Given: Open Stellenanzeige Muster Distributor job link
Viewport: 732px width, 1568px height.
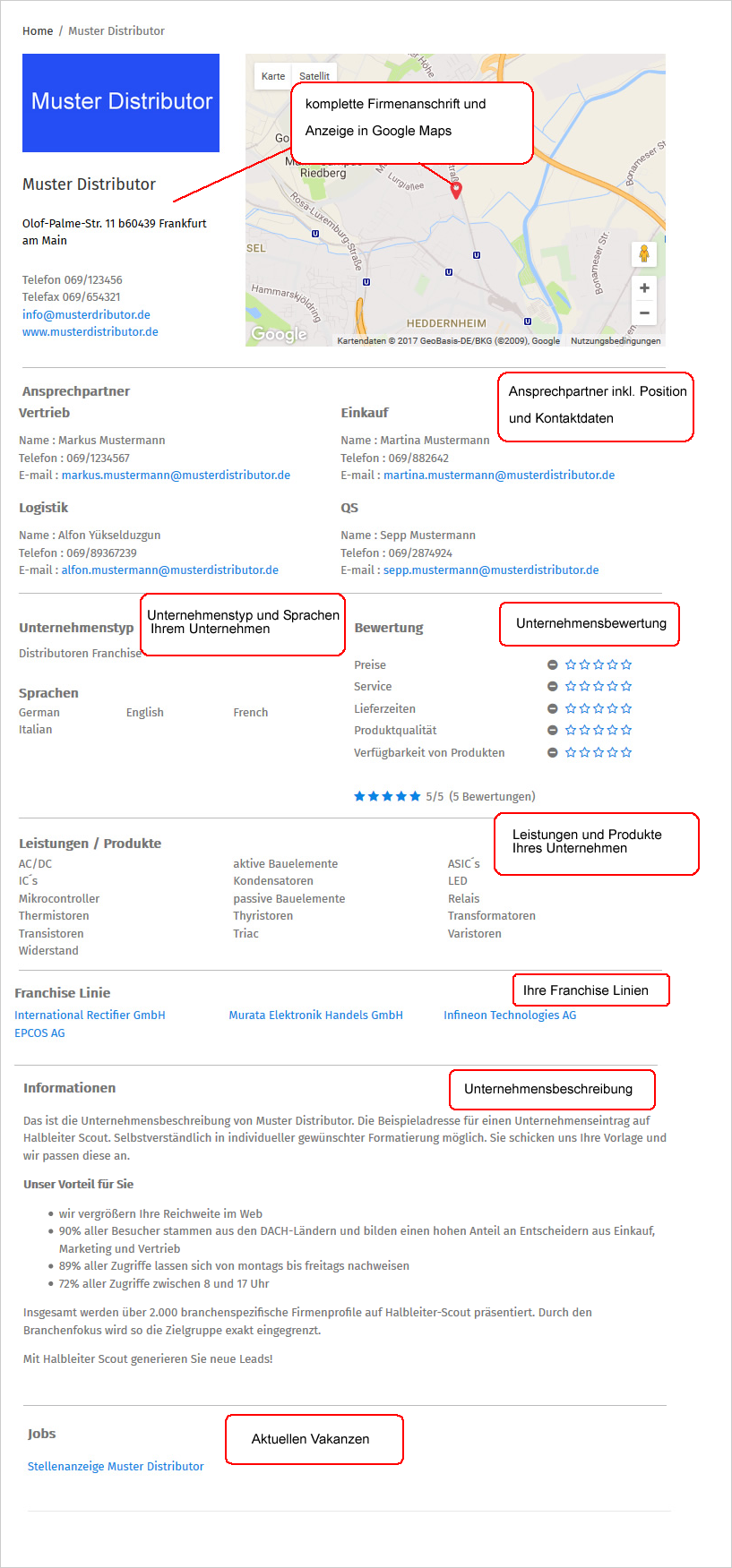Looking at the screenshot, I should click(x=116, y=1466).
